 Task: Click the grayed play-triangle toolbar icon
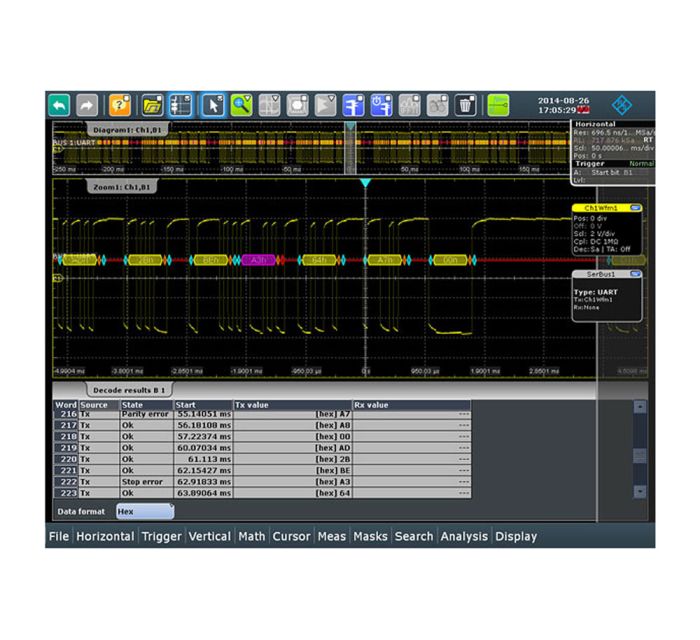[325, 106]
